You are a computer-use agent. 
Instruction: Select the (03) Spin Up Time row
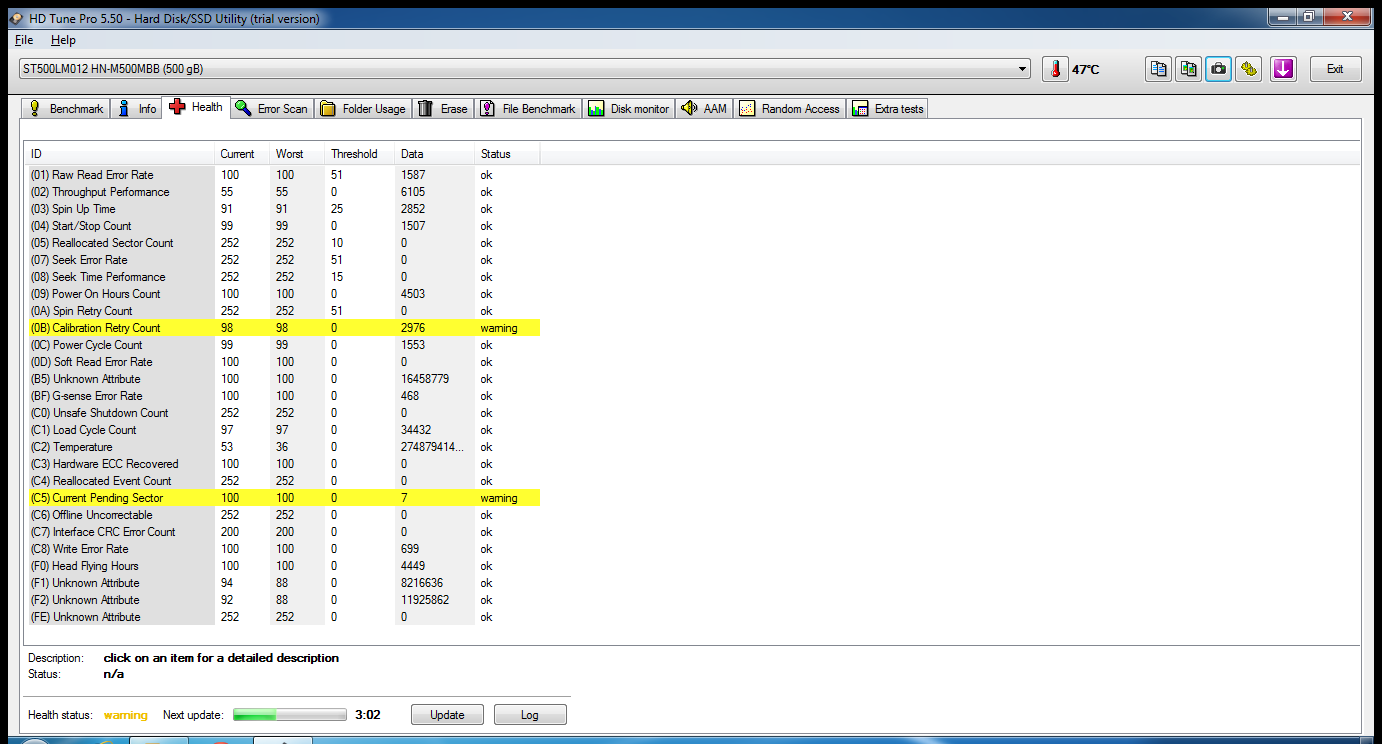point(283,209)
